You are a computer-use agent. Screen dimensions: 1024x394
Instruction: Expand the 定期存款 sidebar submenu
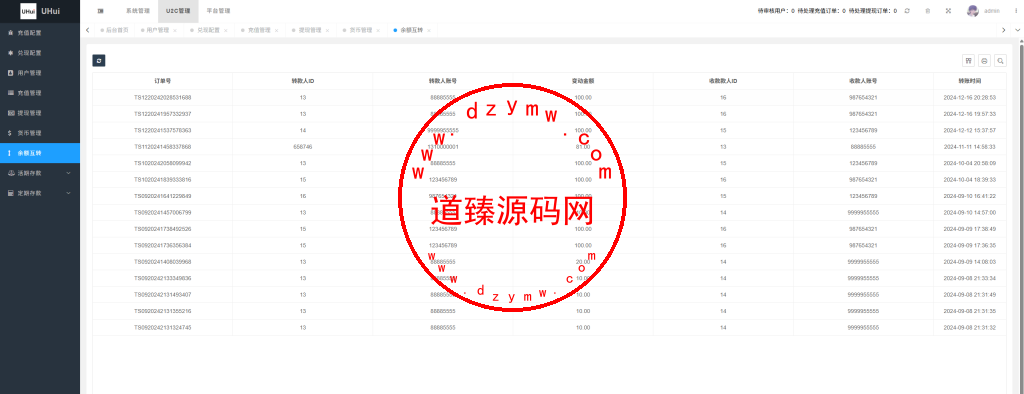point(40,193)
